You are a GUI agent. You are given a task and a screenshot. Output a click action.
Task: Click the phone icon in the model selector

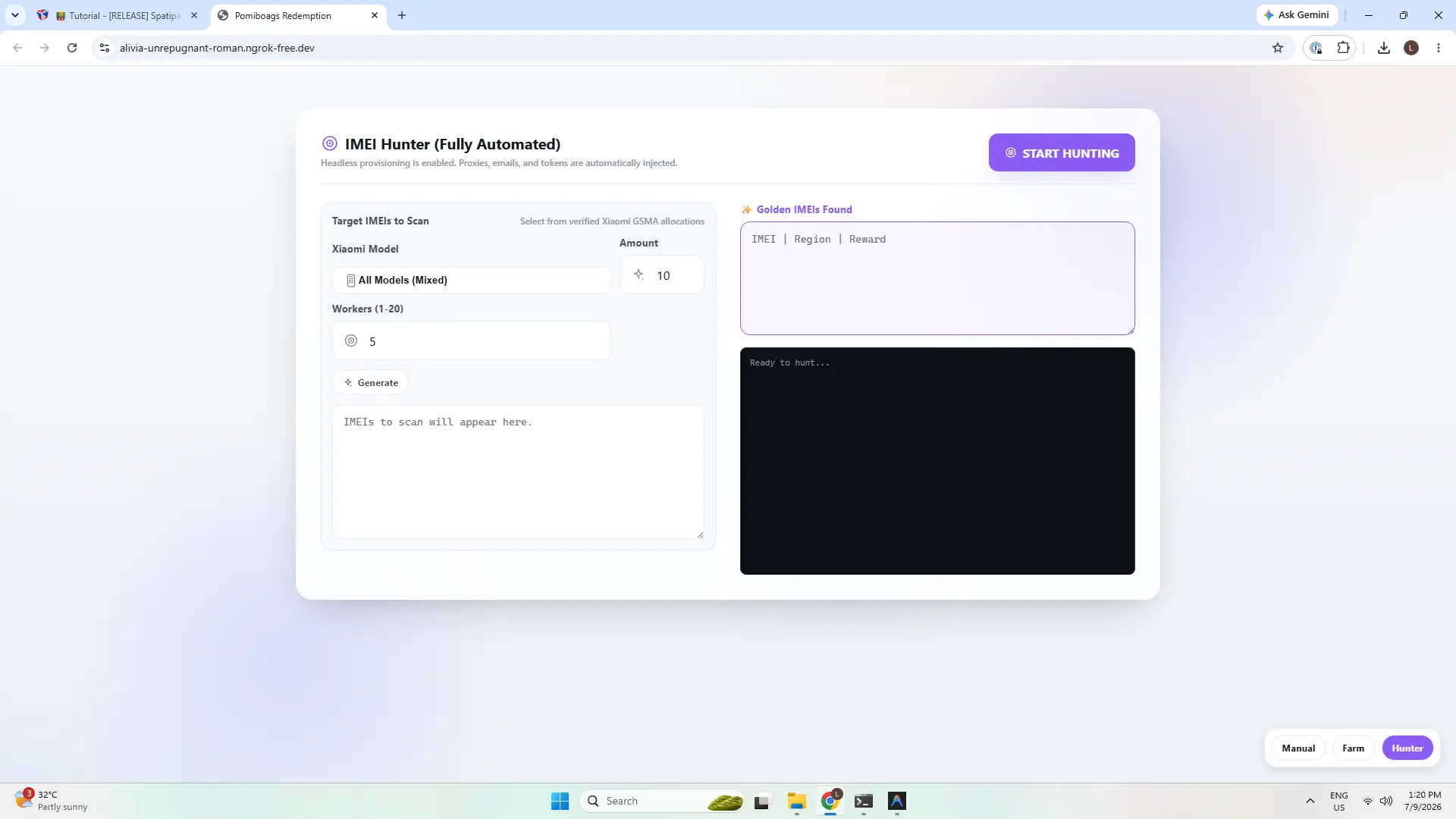tap(351, 281)
